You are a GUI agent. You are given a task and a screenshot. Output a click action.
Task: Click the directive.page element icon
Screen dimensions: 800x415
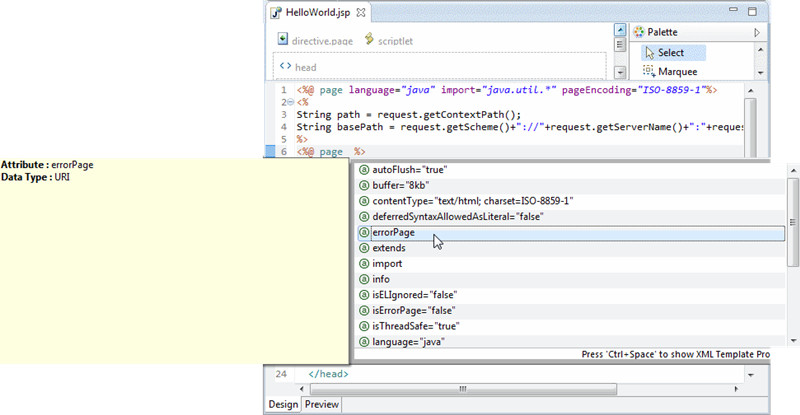283,41
